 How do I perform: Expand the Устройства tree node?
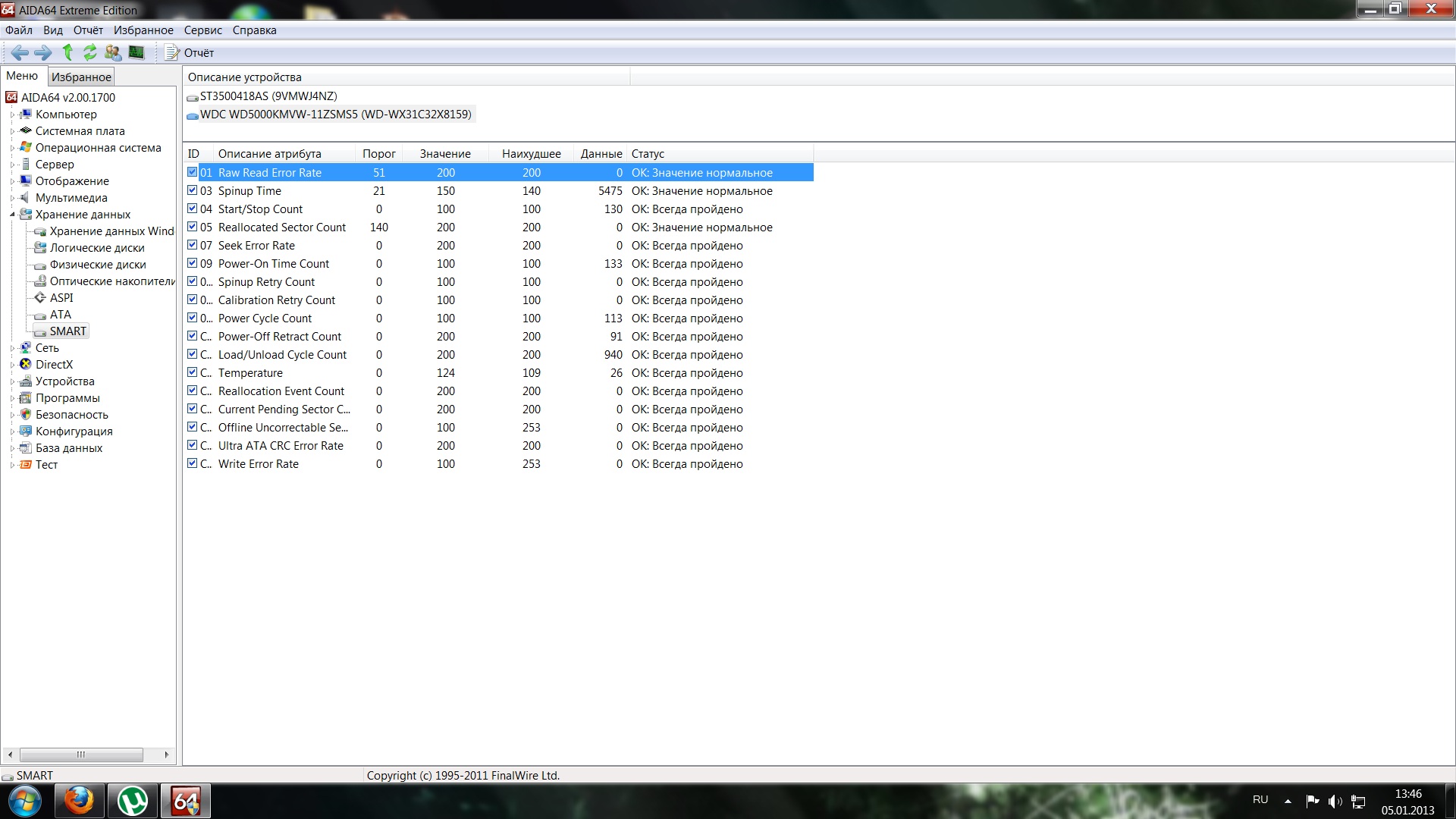[12, 381]
